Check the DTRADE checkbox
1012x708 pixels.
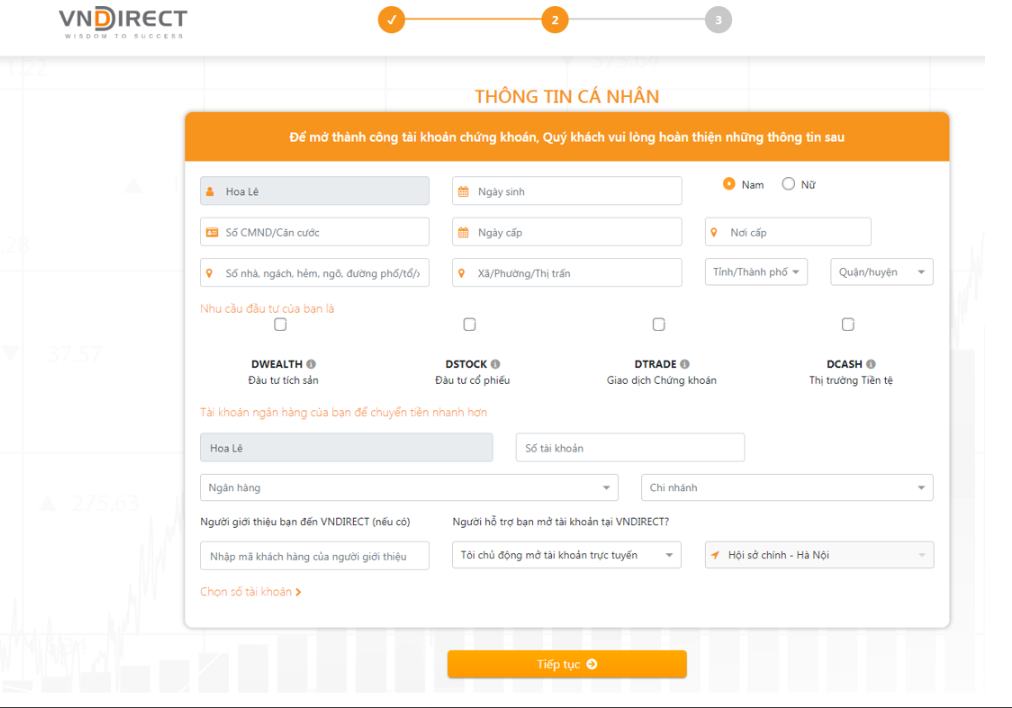(659, 324)
